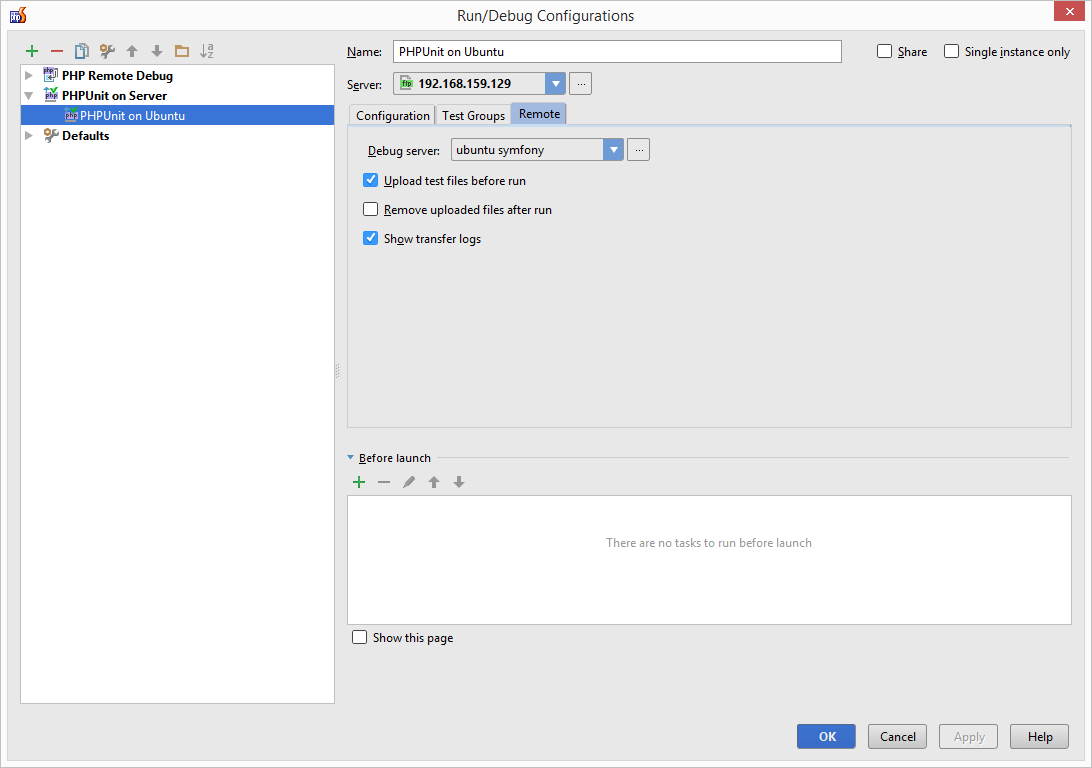Create new folder for configurations
1092x768 pixels.
point(182,51)
